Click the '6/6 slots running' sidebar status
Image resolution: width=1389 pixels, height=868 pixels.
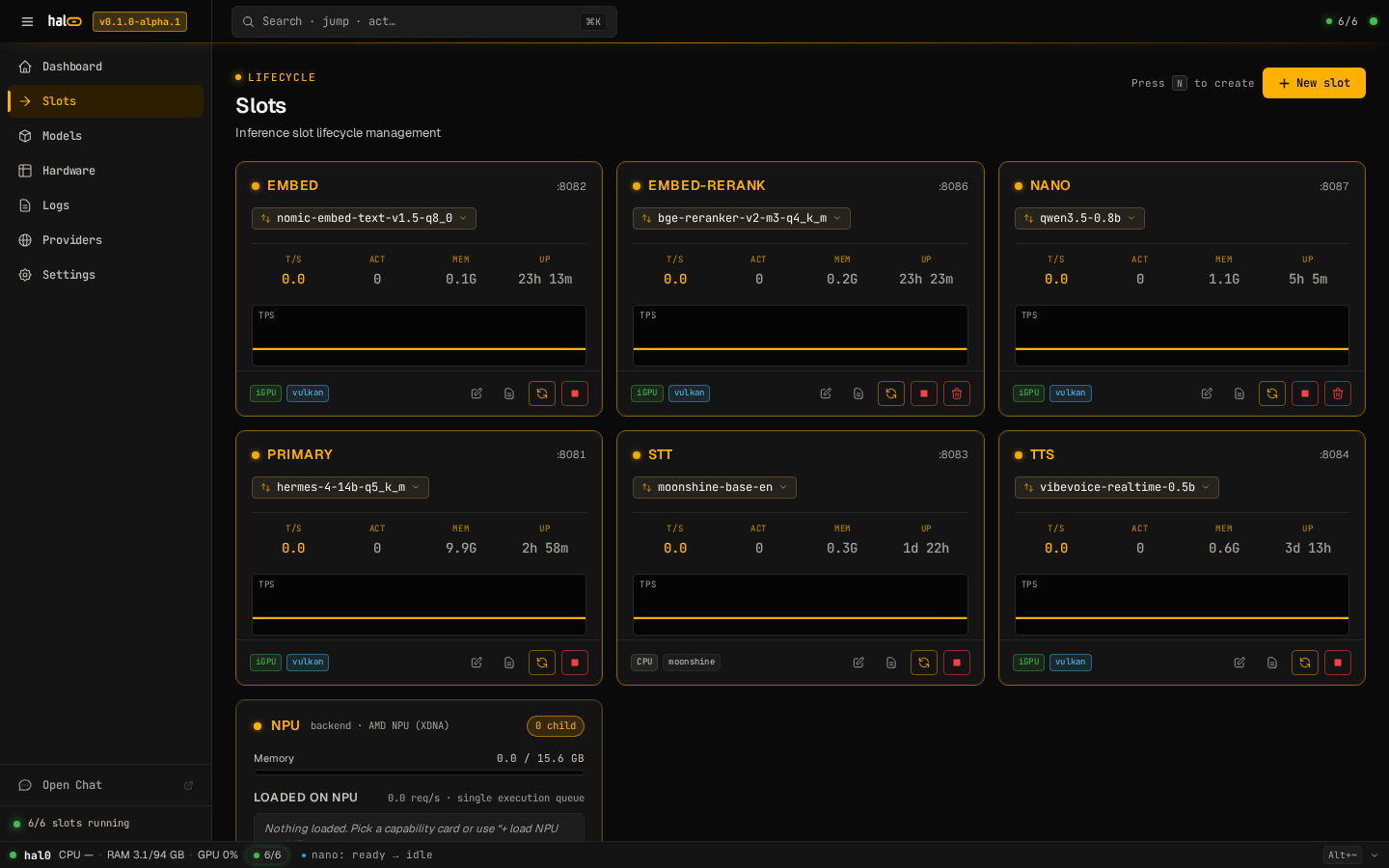(78, 824)
